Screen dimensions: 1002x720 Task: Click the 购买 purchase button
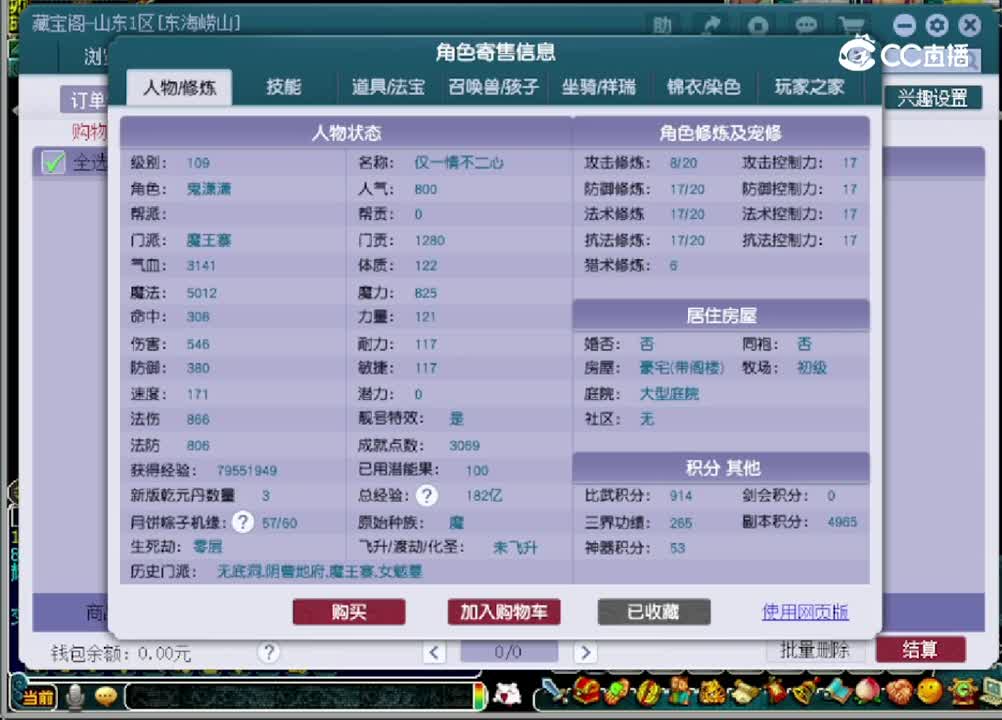tap(348, 612)
